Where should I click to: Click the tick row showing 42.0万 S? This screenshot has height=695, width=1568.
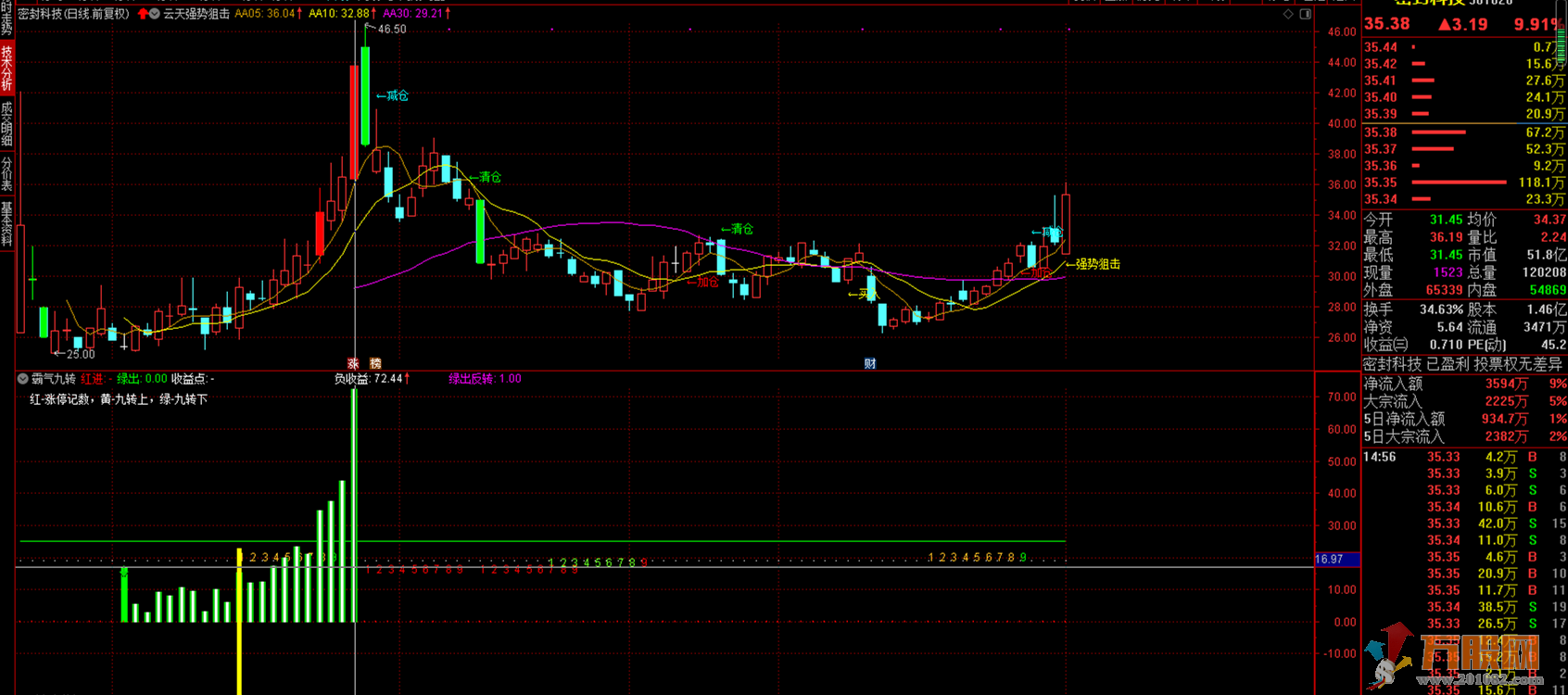coord(1464,524)
